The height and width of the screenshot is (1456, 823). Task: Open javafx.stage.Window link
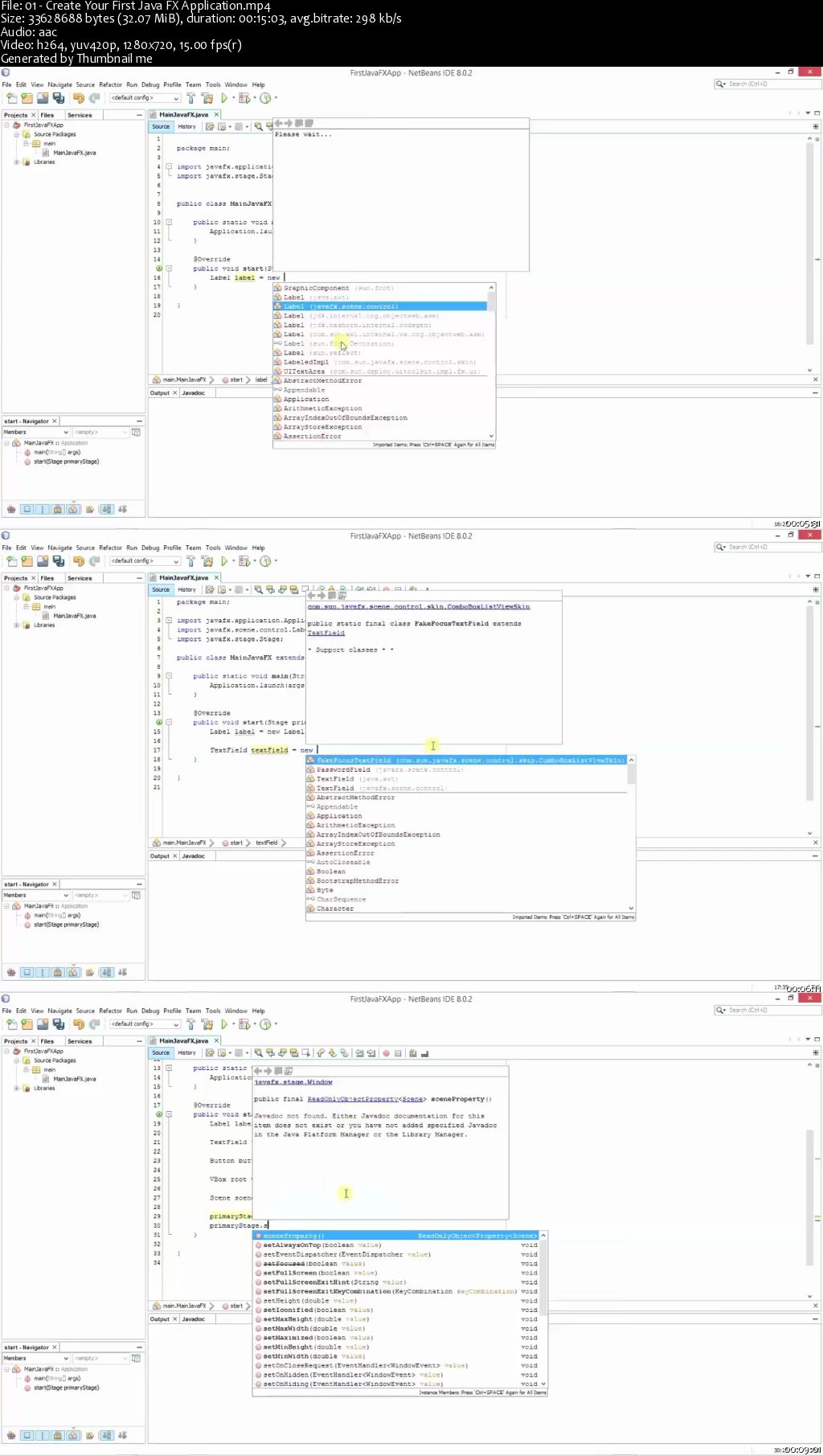click(x=293, y=1082)
